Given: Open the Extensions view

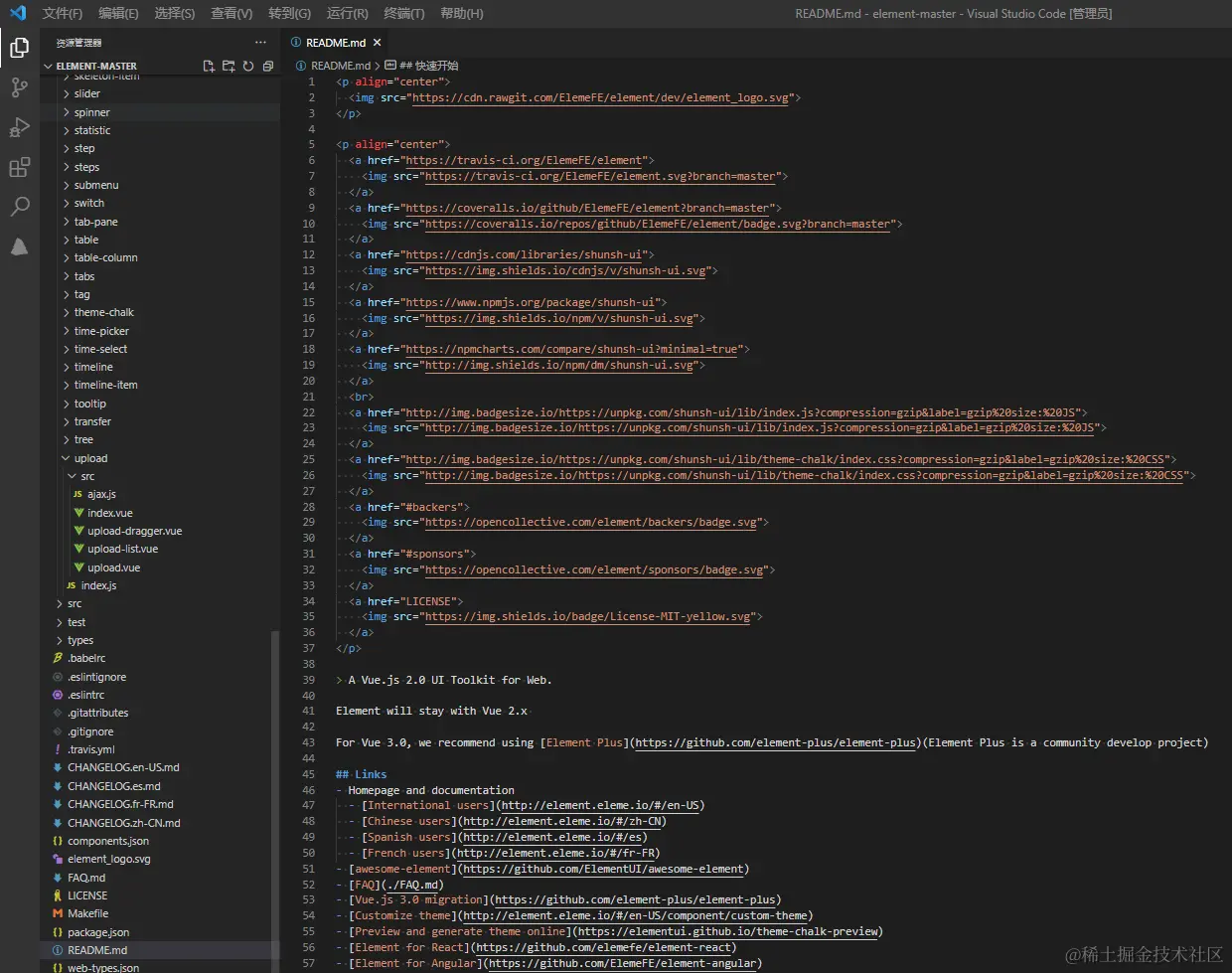Looking at the screenshot, I should [19, 167].
